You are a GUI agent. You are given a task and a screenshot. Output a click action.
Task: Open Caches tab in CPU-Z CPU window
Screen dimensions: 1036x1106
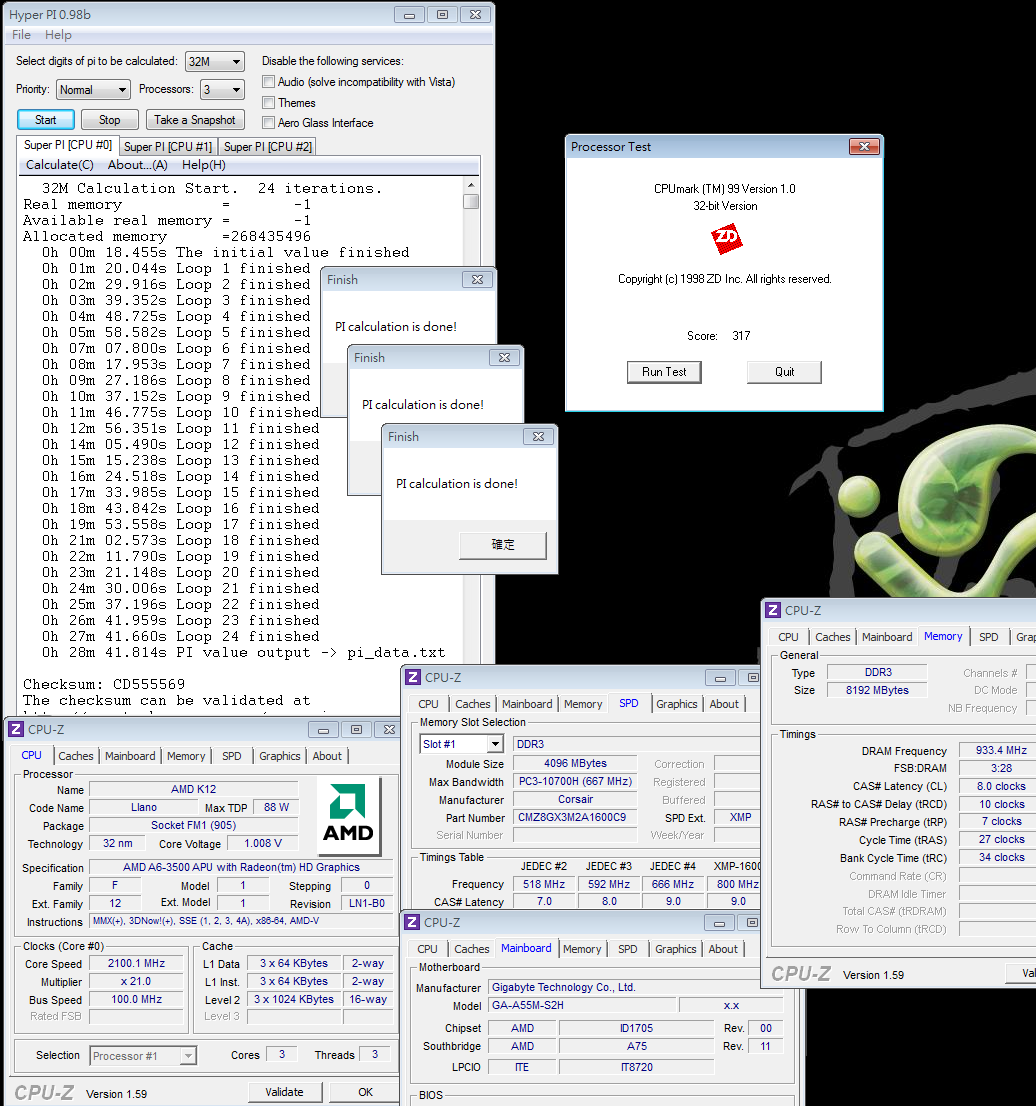coord(75,755)
